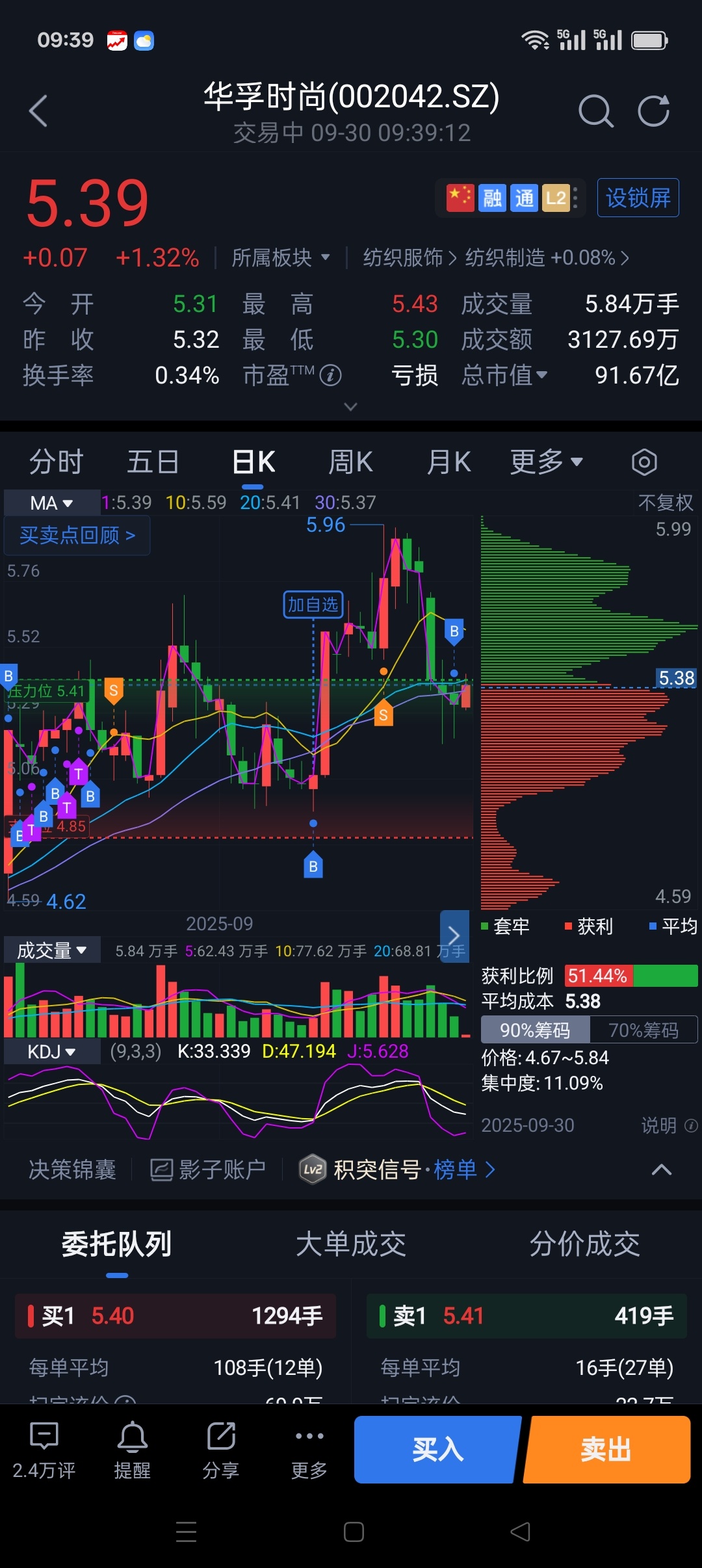The width and height of the screenshot is (702, 1568).
Task: Tap the blue 买入 buy button
Action: click(437, 1450)
